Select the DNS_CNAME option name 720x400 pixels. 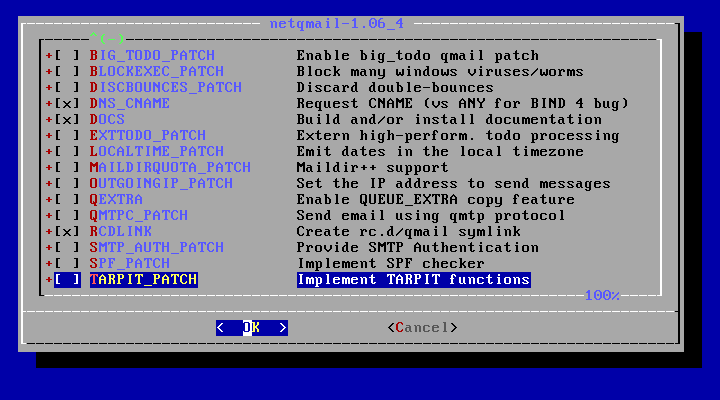point(130,103)
